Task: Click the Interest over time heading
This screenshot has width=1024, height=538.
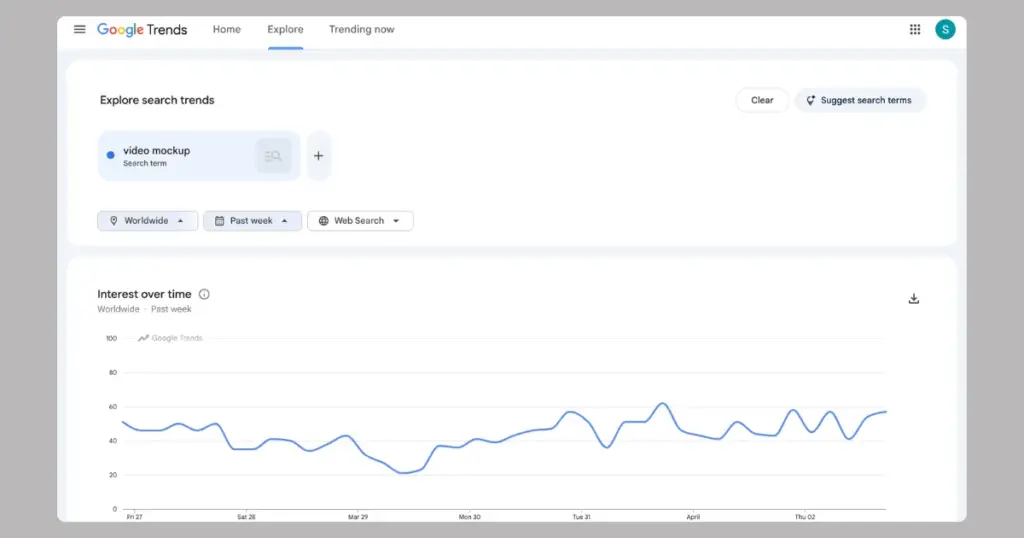Action: [144, 294]
